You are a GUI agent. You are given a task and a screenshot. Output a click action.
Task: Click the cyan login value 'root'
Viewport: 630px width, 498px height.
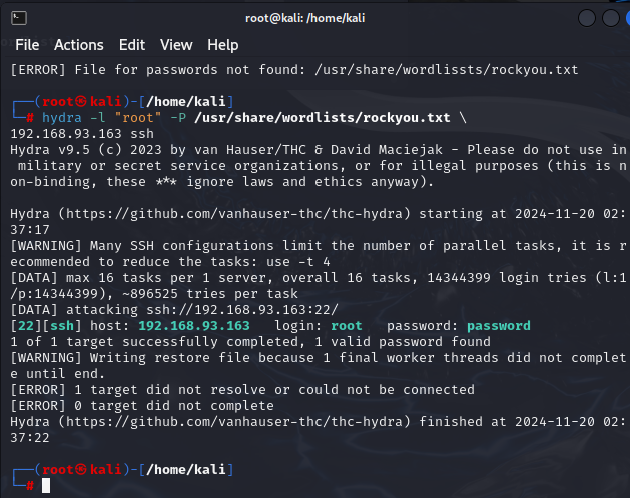[347, 326]
